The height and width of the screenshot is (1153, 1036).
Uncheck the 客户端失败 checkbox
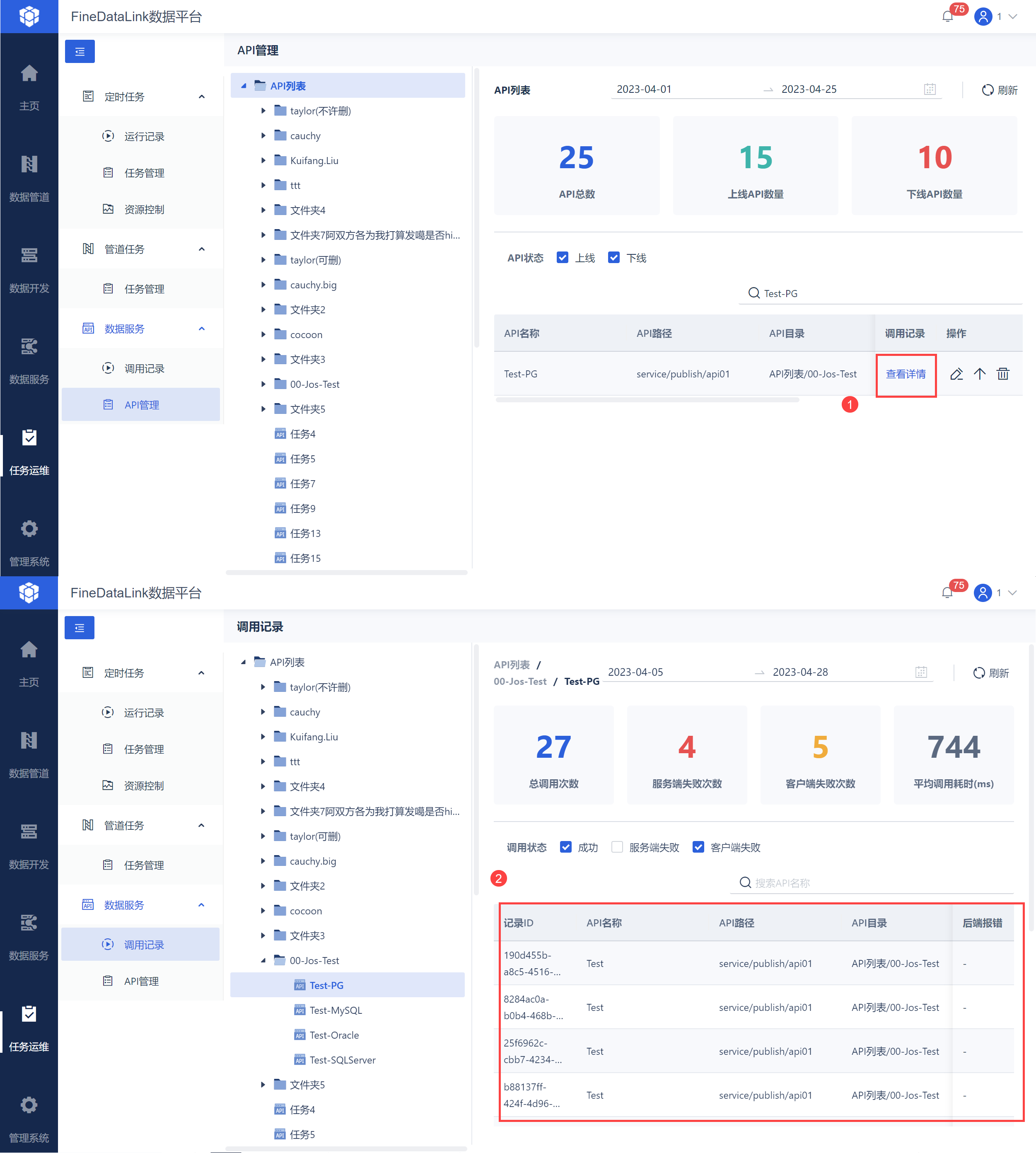coord(698,847)
